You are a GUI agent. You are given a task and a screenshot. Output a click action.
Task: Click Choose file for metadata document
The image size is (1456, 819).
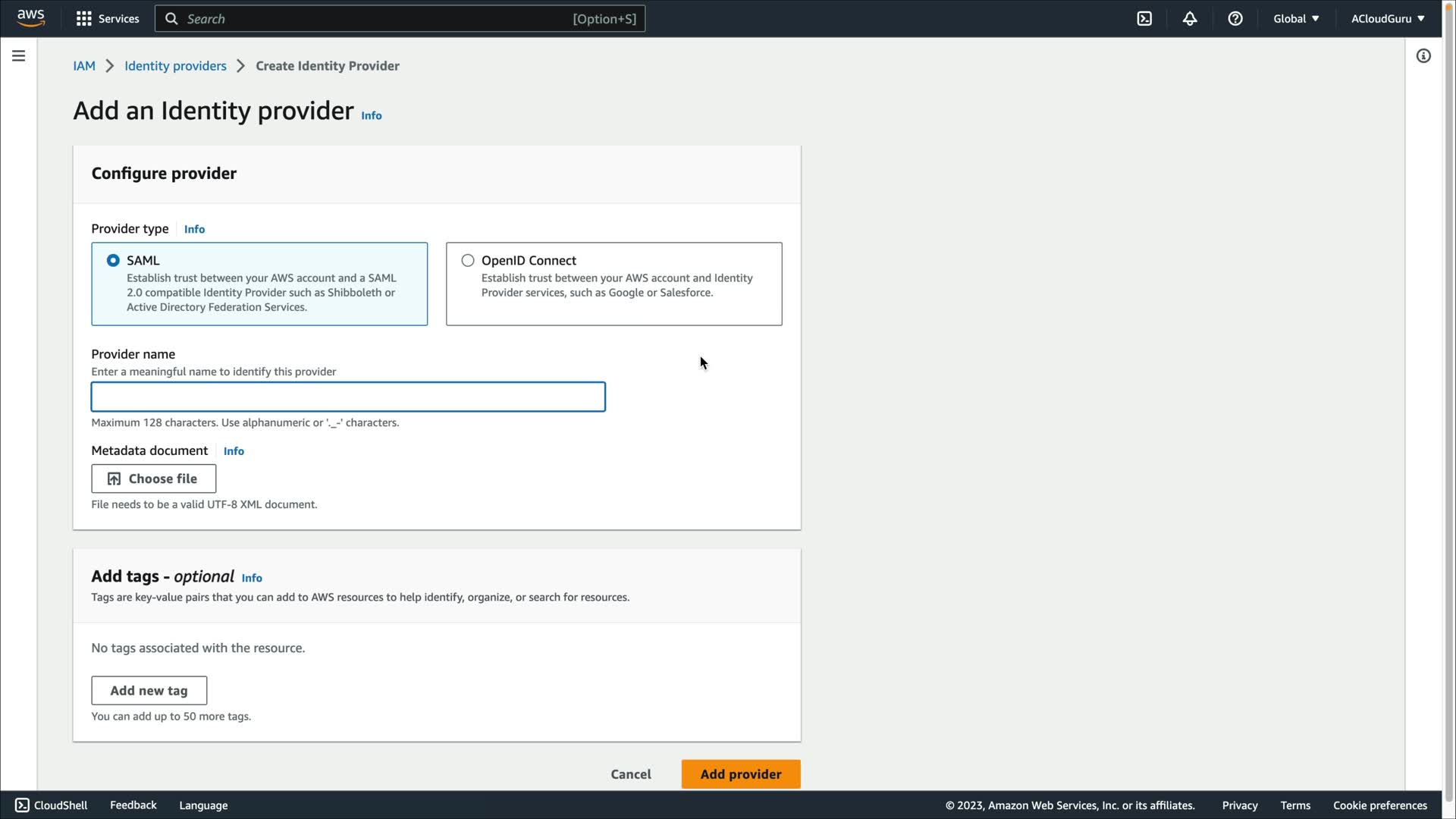point(153,479)
